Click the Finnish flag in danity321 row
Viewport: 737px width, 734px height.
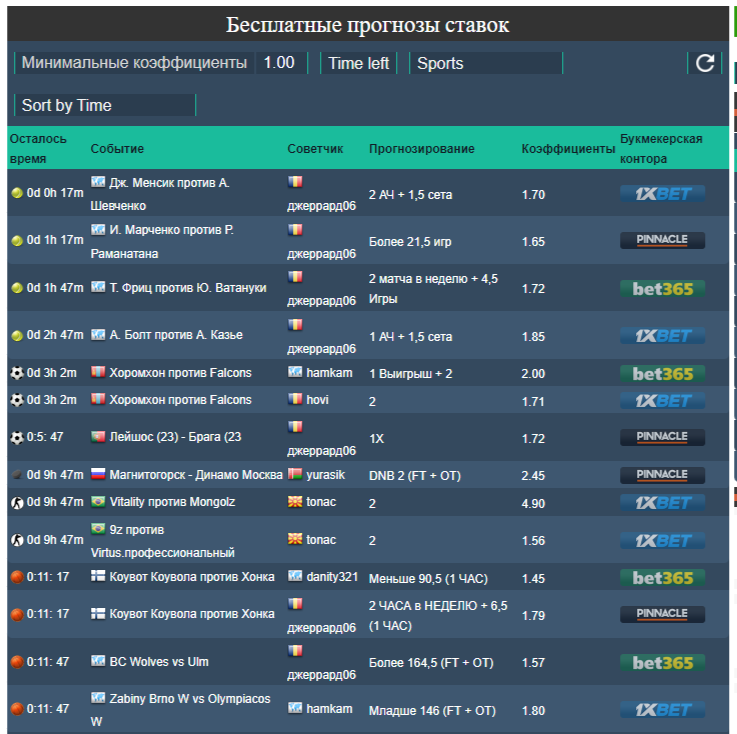click(98, 576)
